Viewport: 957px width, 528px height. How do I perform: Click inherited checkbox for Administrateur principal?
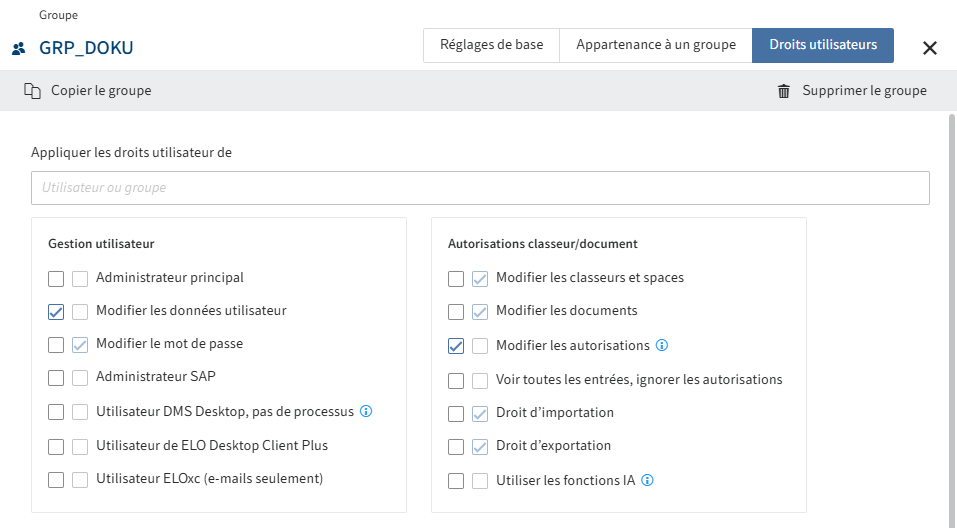pyautogui.click(x=80, y=279)
